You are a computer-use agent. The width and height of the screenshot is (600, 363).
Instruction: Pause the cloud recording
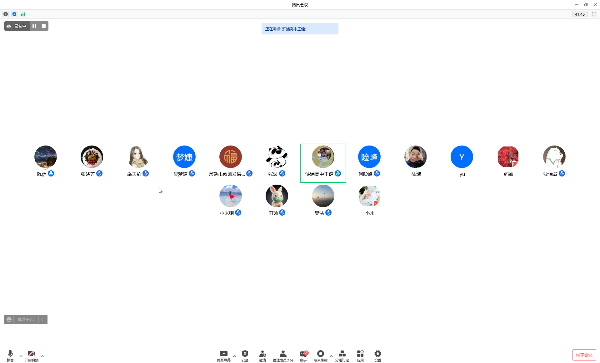[x=34, y=26]
